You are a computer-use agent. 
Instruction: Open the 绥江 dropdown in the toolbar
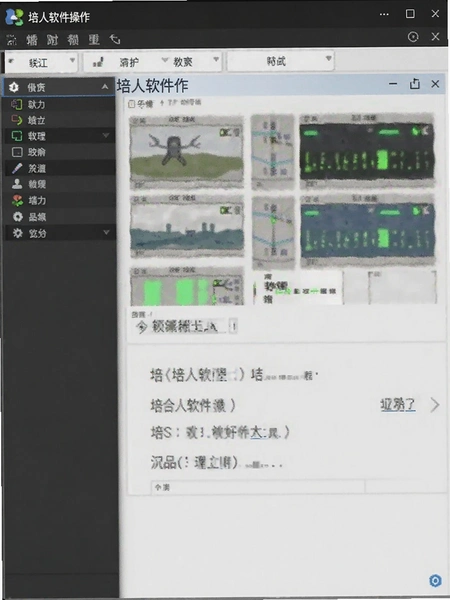[42, 62]
